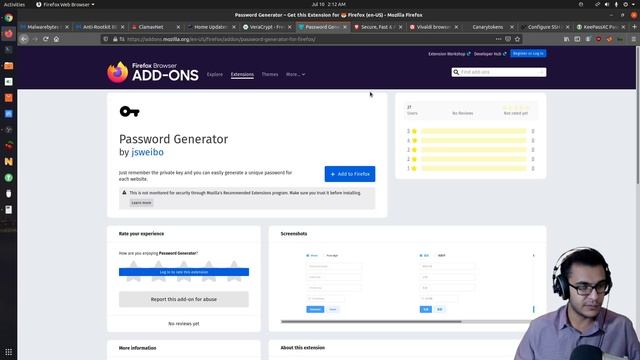
Task: Open system power menu icon
Action: [625, 4]
